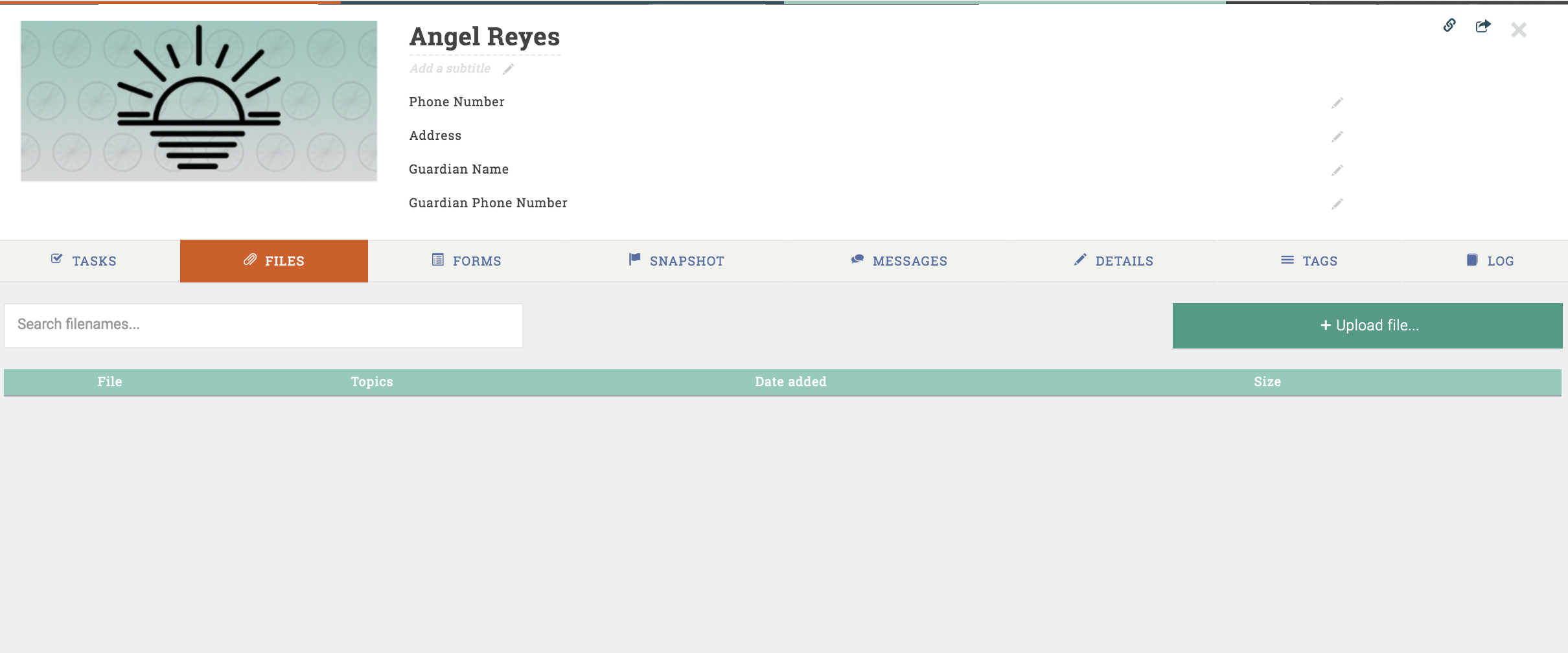Click pencil icon to edit Address
1568x653 pixels.
tap(1337, 137)
